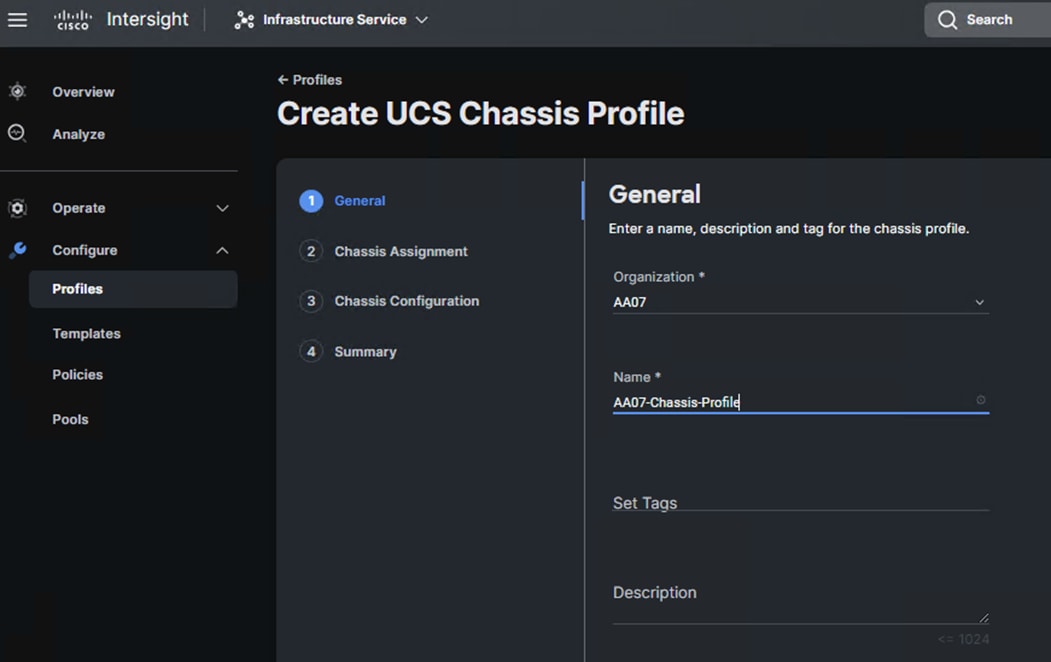The width and height of the screenshot is (1051, 662).
Task: Open Overview in sidebar
Action: point(83,92)
